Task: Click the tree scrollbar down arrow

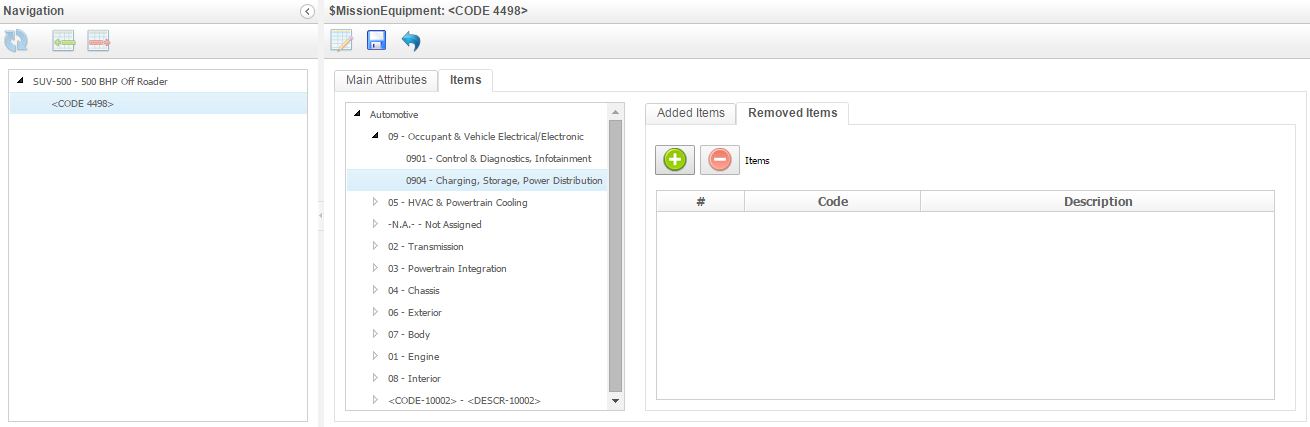Action: 615,401
